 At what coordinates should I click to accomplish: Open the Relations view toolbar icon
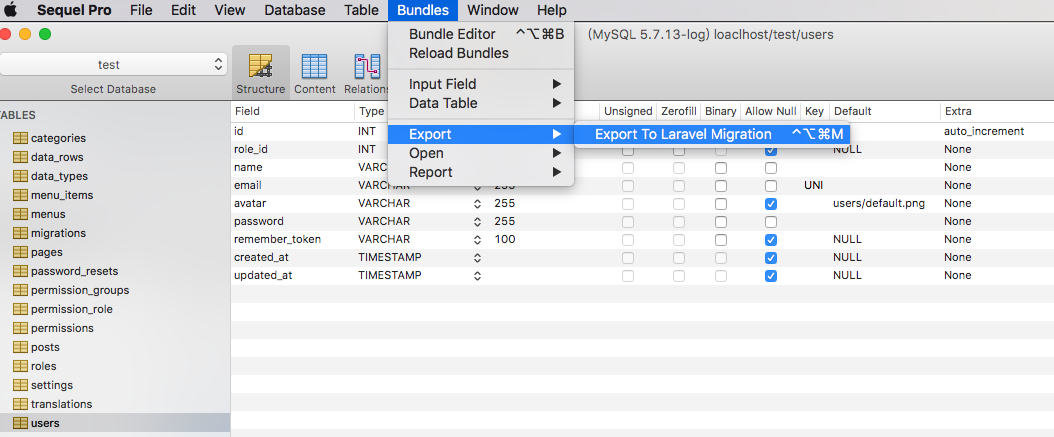[367, 73]
